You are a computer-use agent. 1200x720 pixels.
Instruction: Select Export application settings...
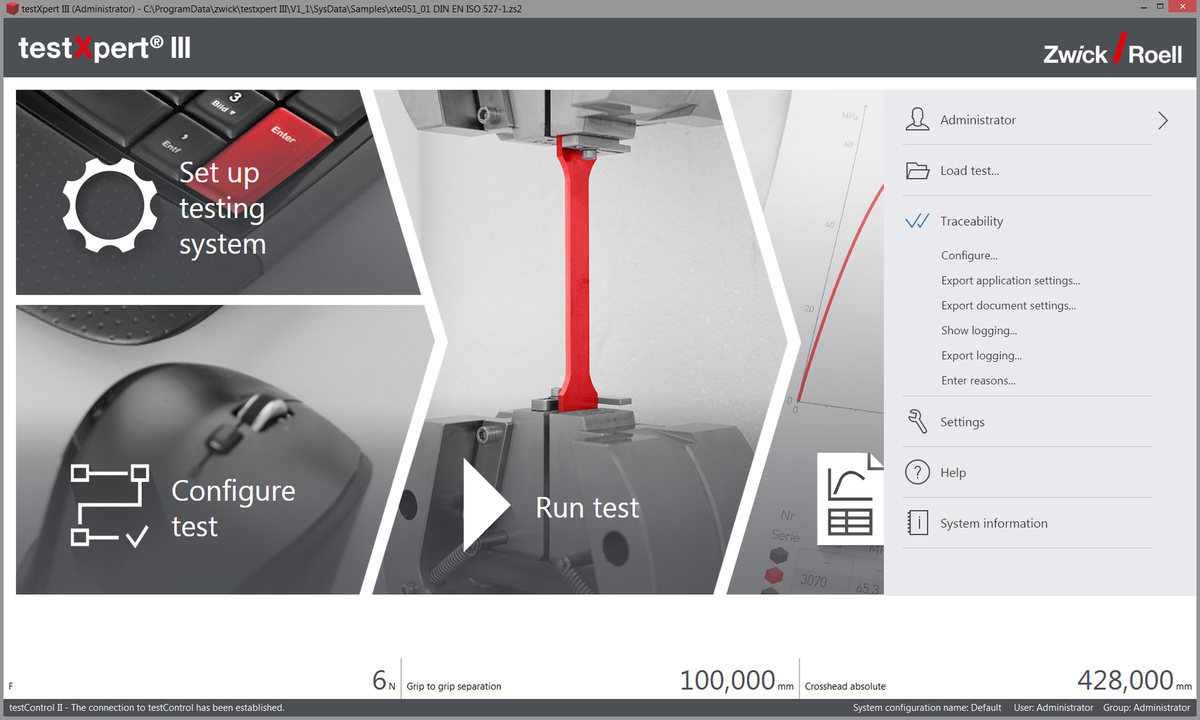[1010, 281]
